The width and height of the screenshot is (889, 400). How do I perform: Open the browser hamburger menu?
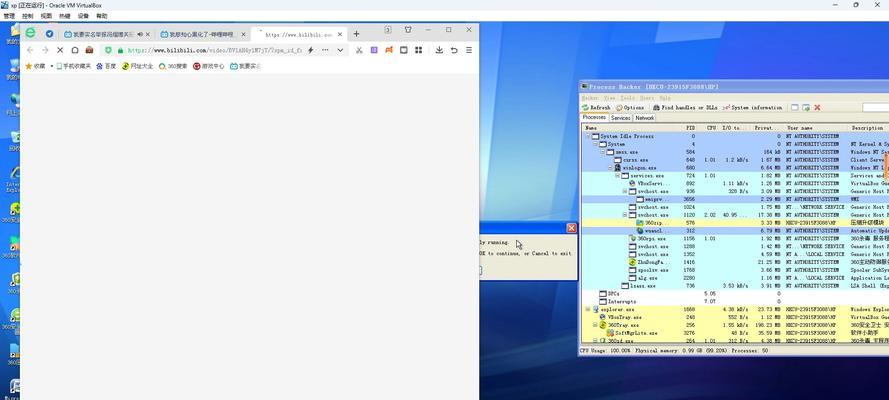469,50
